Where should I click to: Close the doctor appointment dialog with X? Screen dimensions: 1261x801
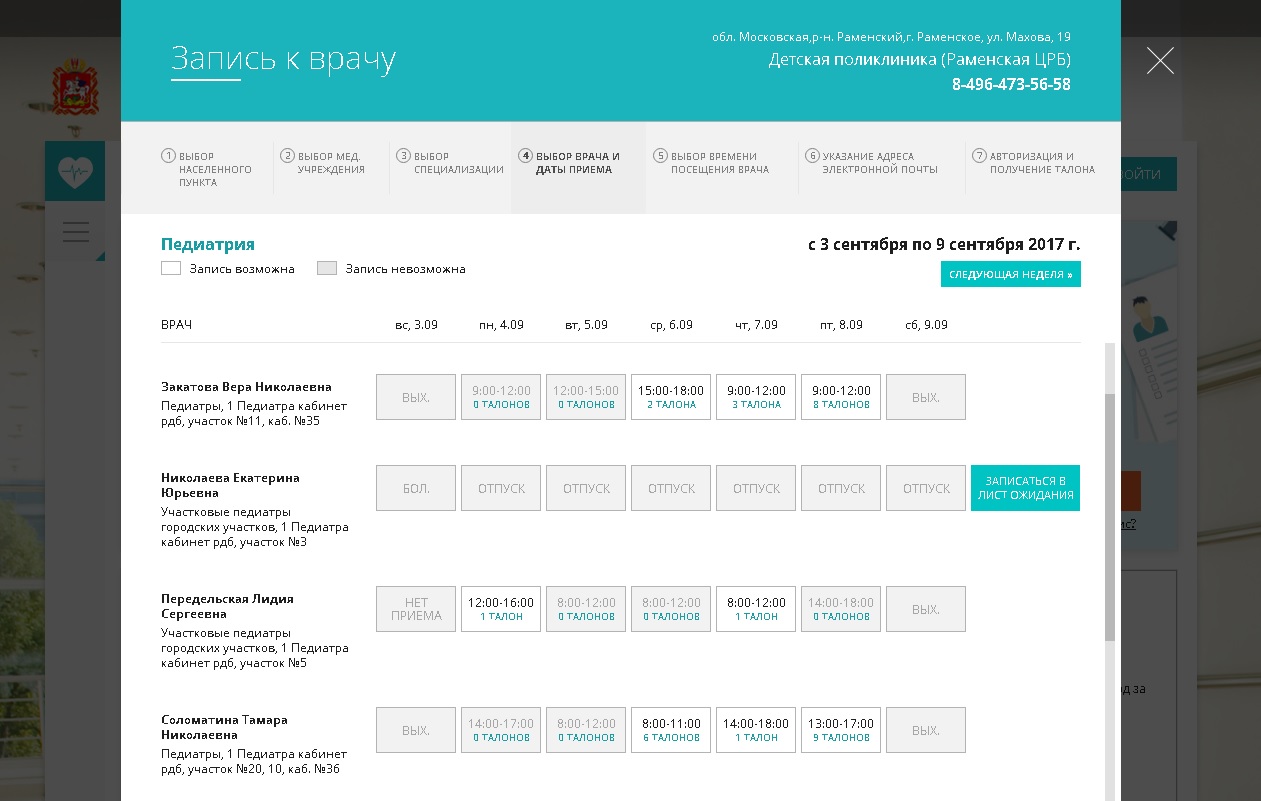1160,61
